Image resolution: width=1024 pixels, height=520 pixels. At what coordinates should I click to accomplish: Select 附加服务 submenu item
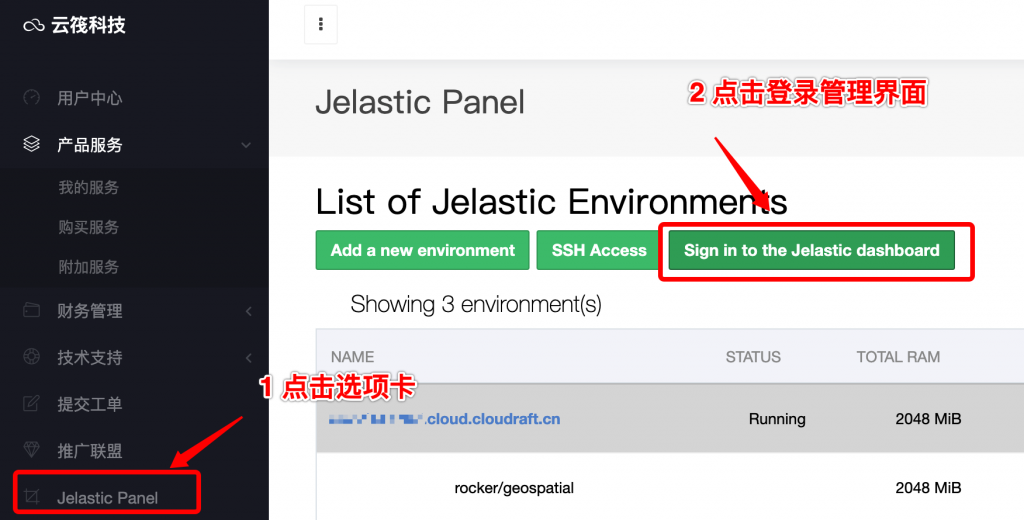point(88,267)
